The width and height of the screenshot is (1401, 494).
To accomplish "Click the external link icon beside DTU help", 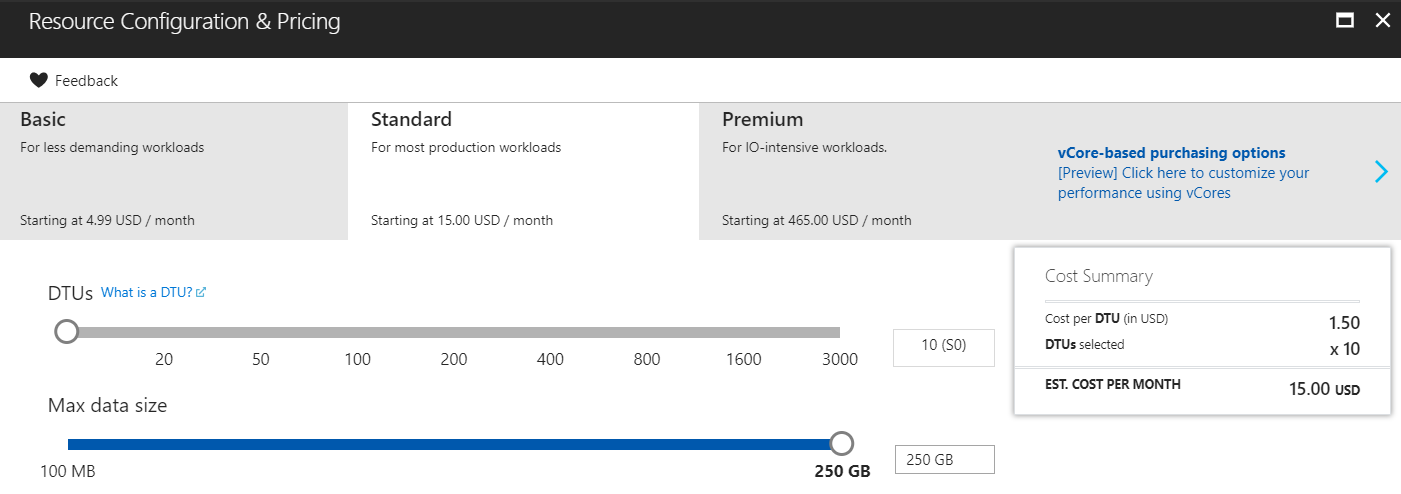I will click(x=201, y=293).
